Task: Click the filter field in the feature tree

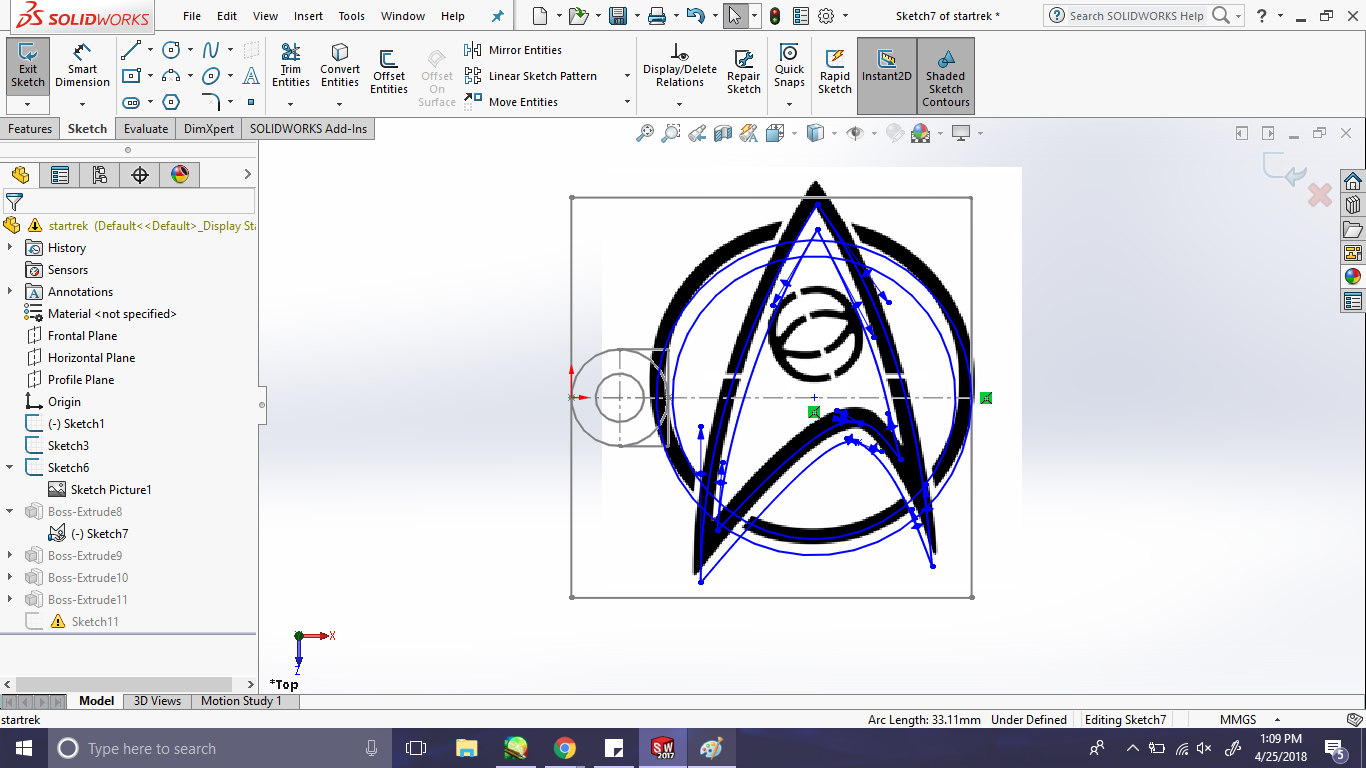Action: [139, 202]
